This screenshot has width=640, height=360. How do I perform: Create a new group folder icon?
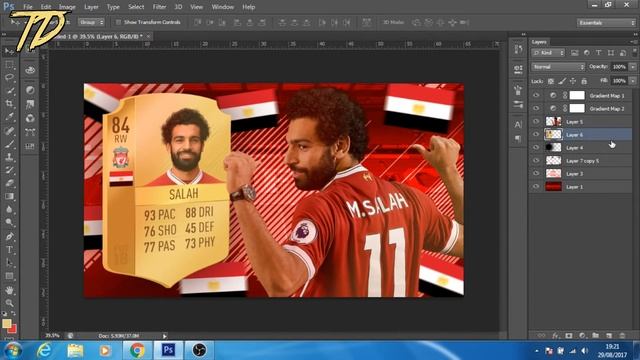(596, 336)
